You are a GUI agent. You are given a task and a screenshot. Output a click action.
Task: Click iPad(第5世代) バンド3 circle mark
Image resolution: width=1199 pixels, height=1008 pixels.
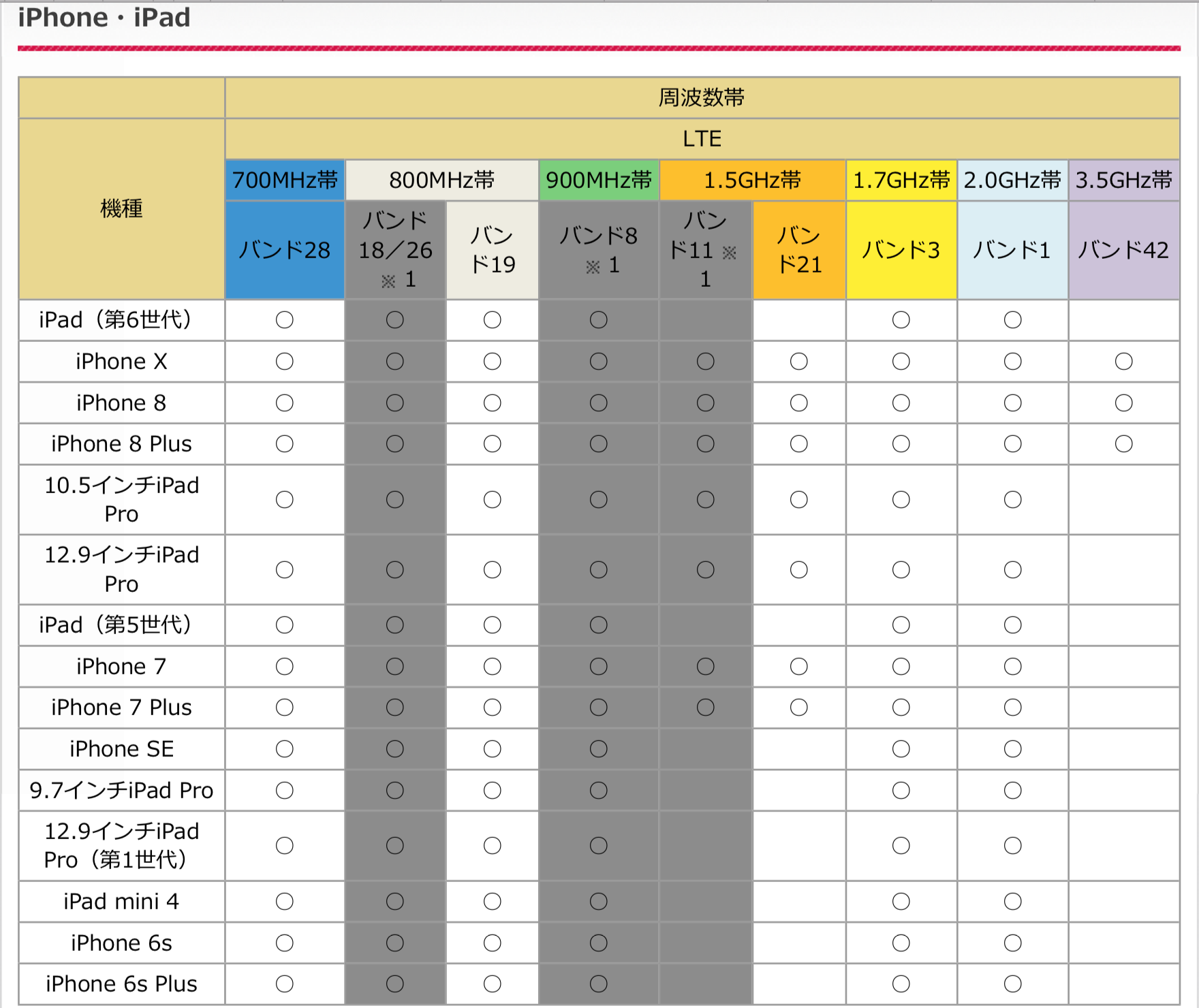click(x=901, y=625)
